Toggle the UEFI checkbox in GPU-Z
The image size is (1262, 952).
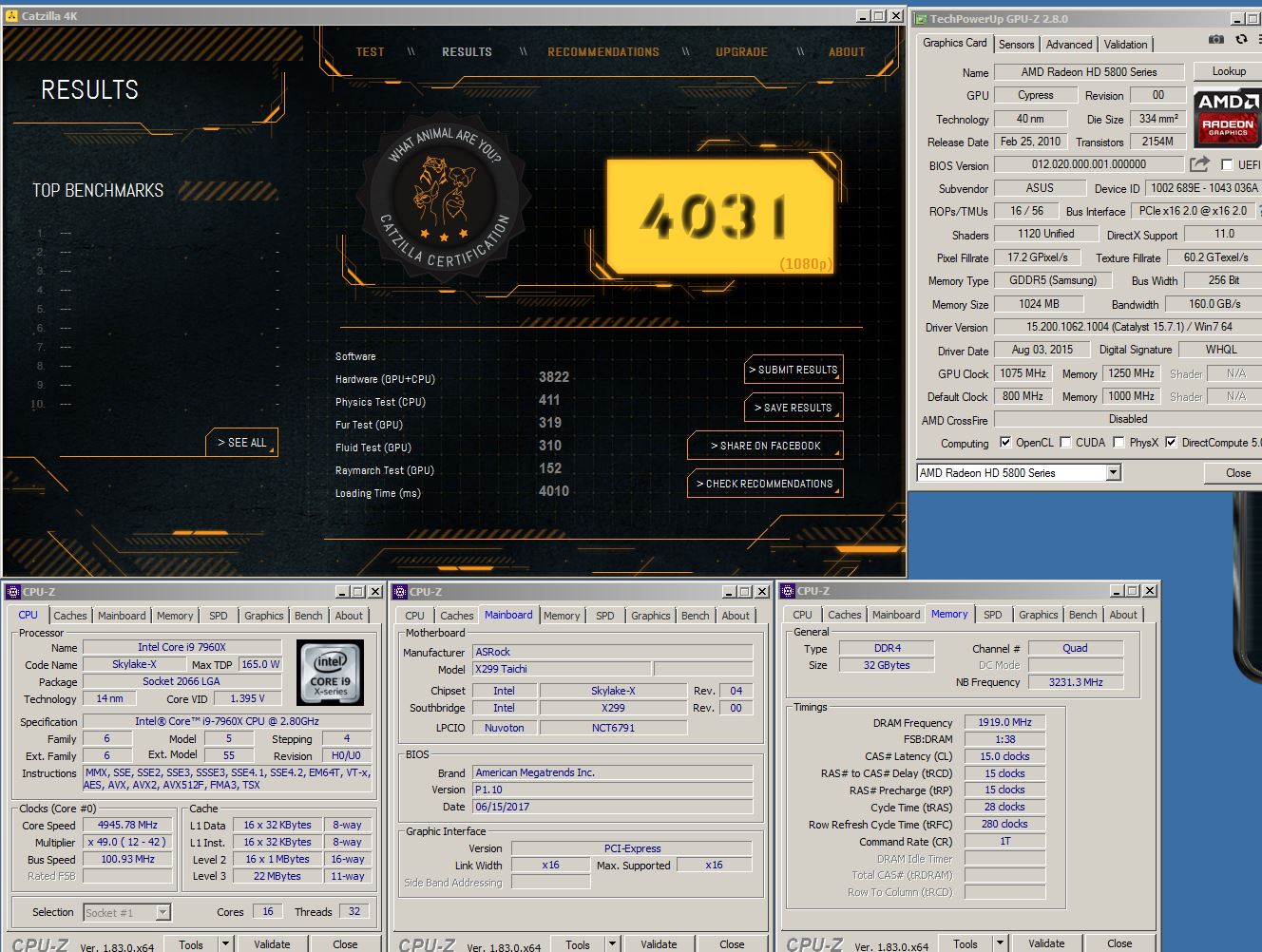pyautogui.click(x=1227, y=164)
